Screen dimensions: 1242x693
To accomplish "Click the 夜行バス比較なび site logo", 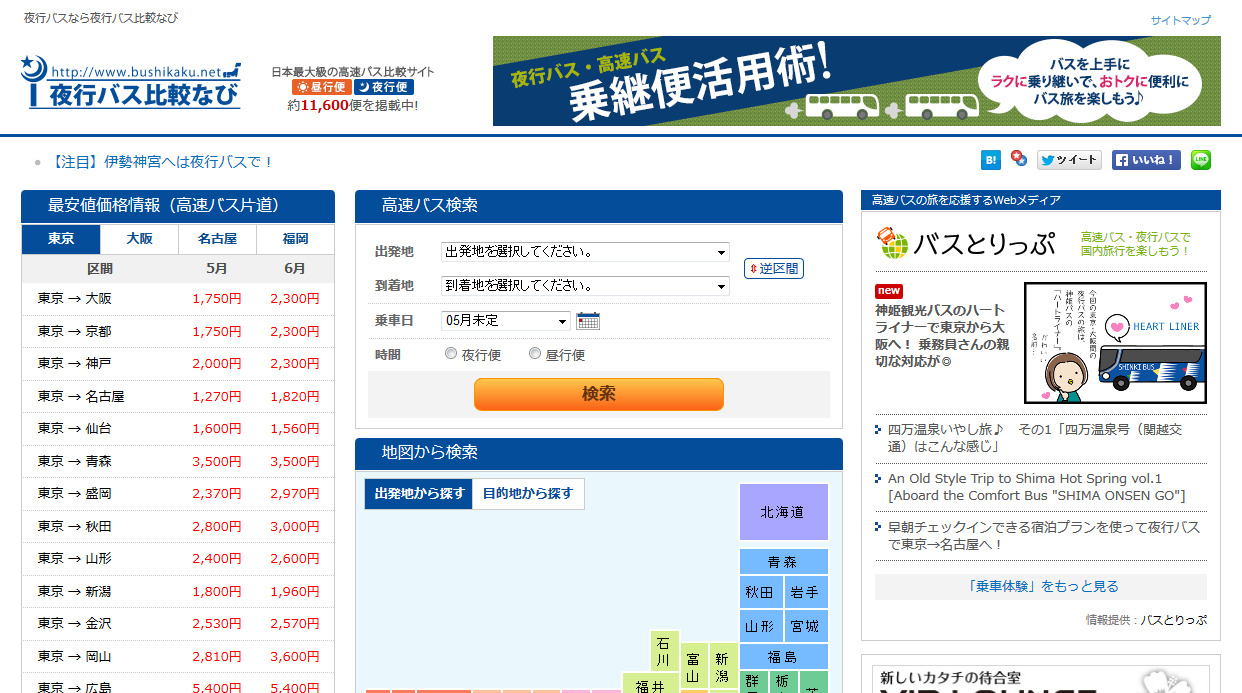I will coord(131,83).
